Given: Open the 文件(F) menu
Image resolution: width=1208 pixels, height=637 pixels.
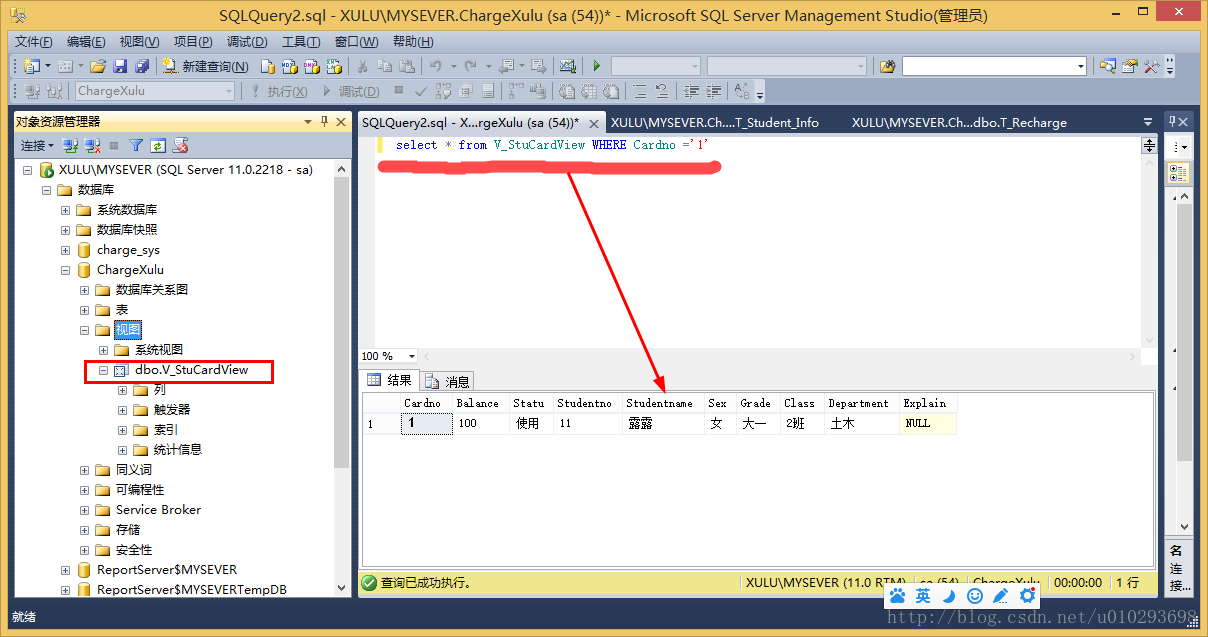Looking at the screenshot, I should point(35,41).
